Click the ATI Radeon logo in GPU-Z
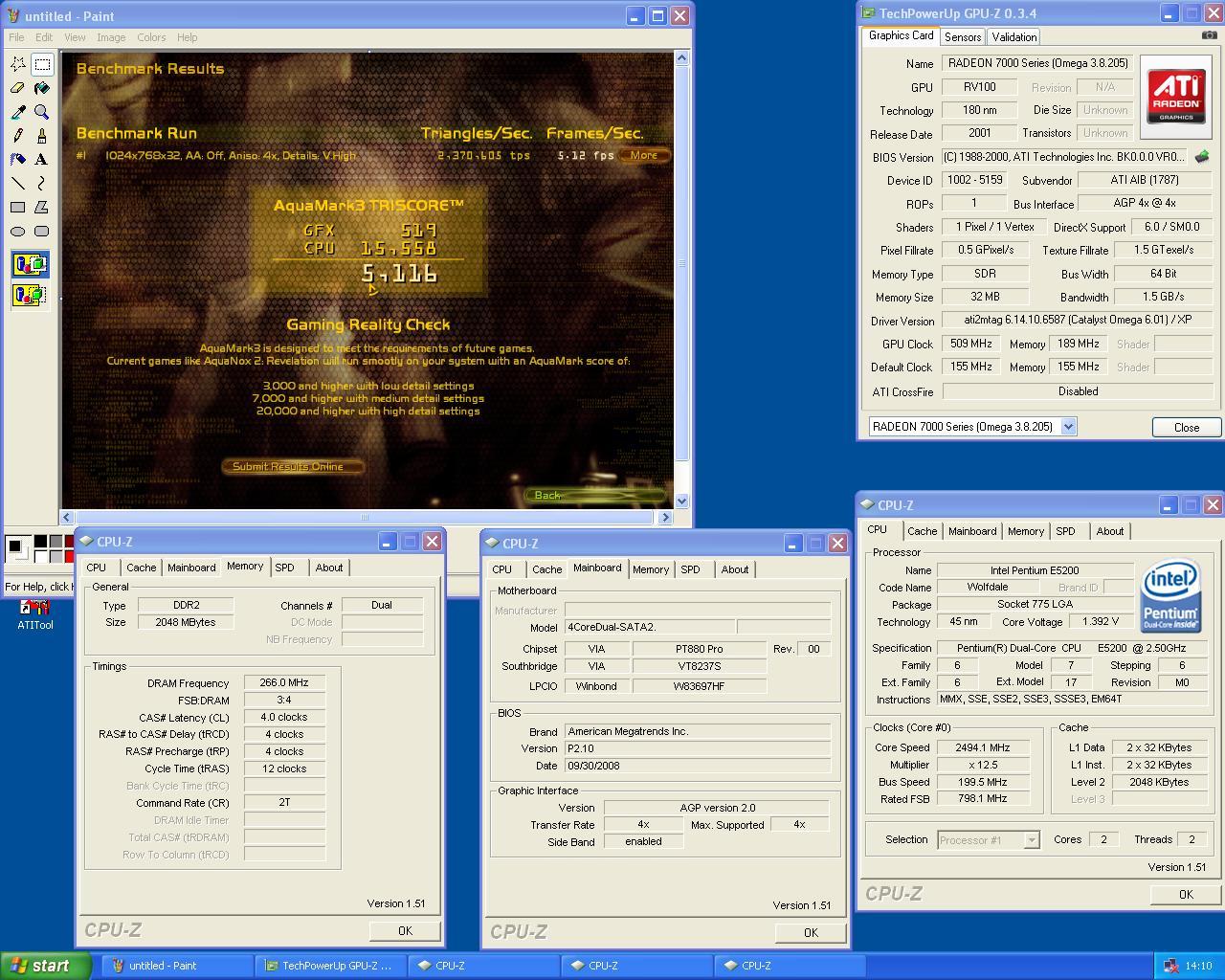1225x980 pixels. (x=1176, y=97)
